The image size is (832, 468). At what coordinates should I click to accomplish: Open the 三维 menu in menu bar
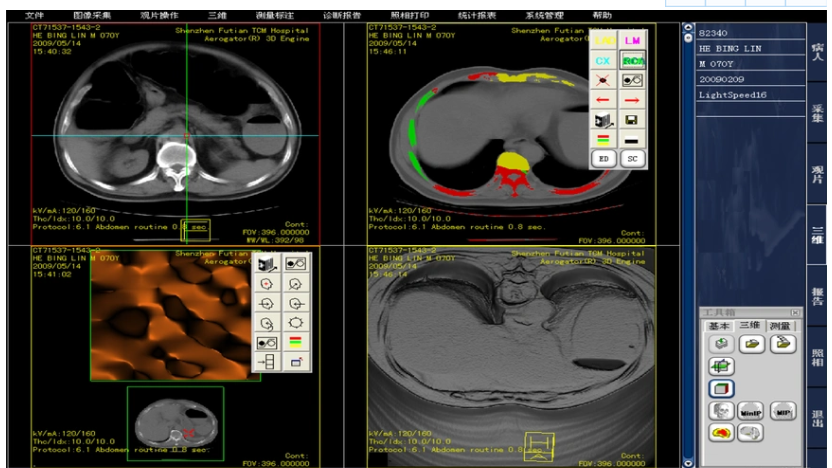pyautogui.click(x=217, y=15)
